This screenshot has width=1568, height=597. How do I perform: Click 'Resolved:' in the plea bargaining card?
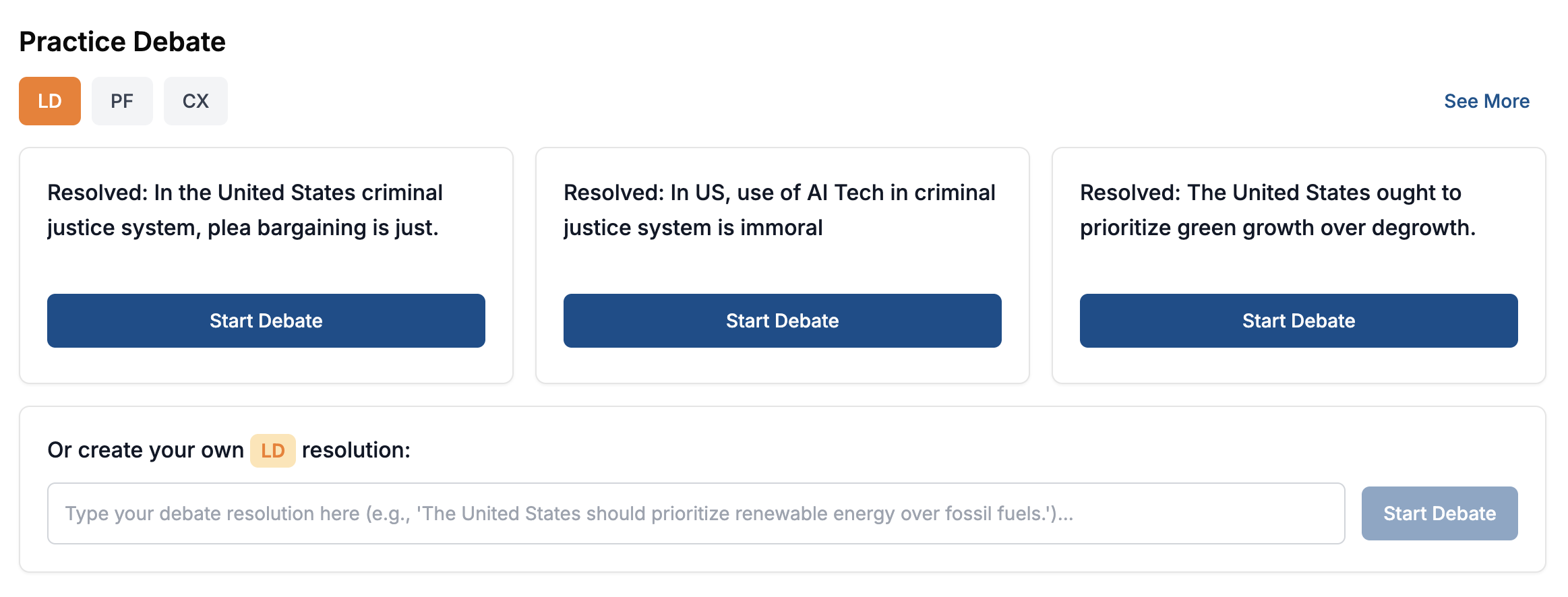click(x=97, y=193)
